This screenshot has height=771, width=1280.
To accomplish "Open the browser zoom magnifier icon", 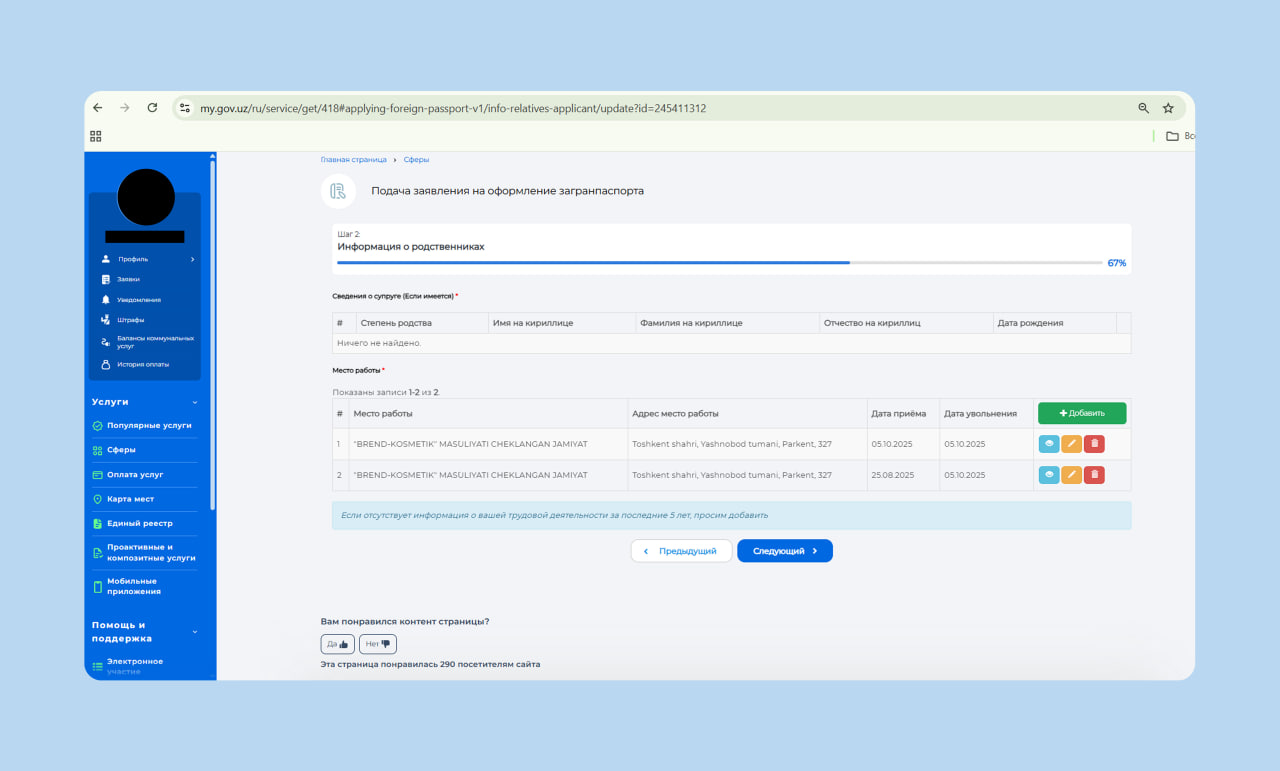I will (1143, 108).
